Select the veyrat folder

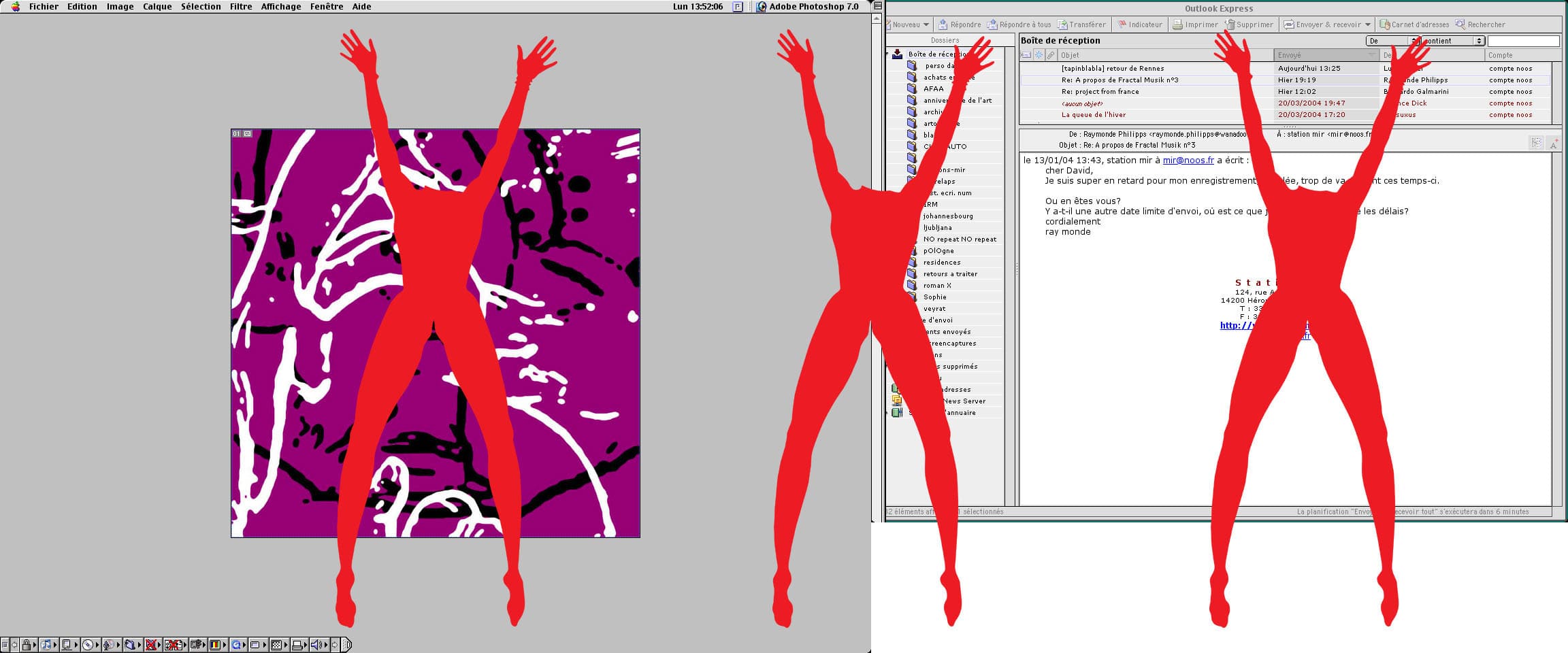tap(934, 308)
